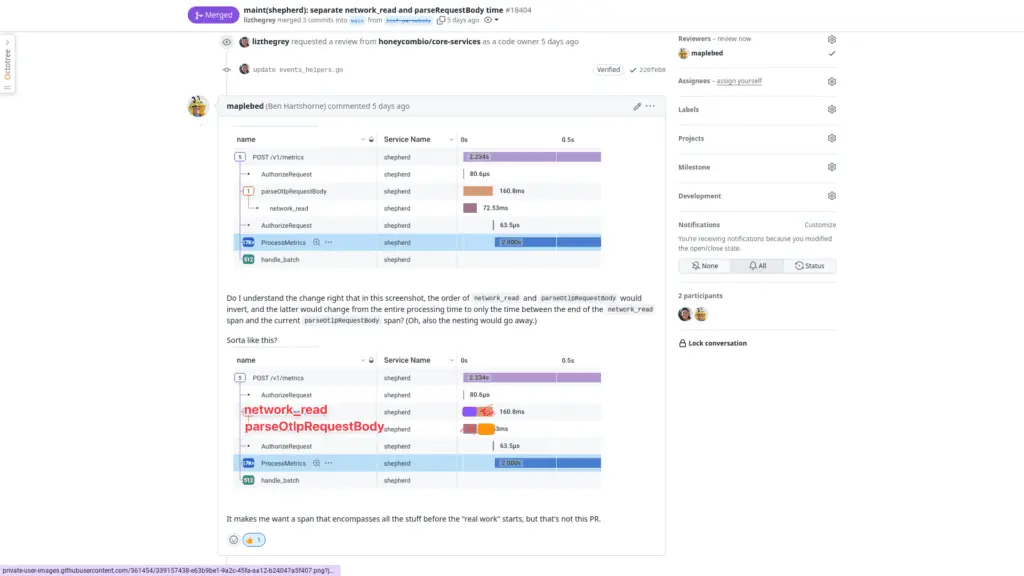Set notifications to All
This screenshot has width=1024, height=576.
(757, 266)
